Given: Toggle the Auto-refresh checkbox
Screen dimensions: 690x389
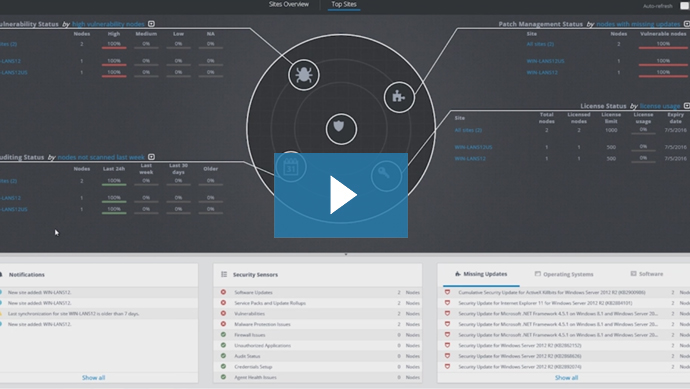Looking at the screenshot, I should pyautogui.click(x=685, y=6).
